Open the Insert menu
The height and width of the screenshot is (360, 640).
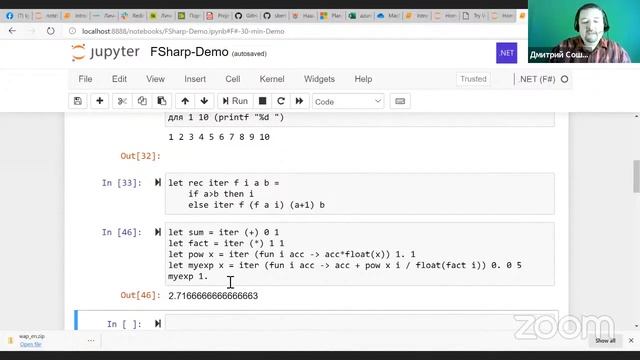(195, 79)
